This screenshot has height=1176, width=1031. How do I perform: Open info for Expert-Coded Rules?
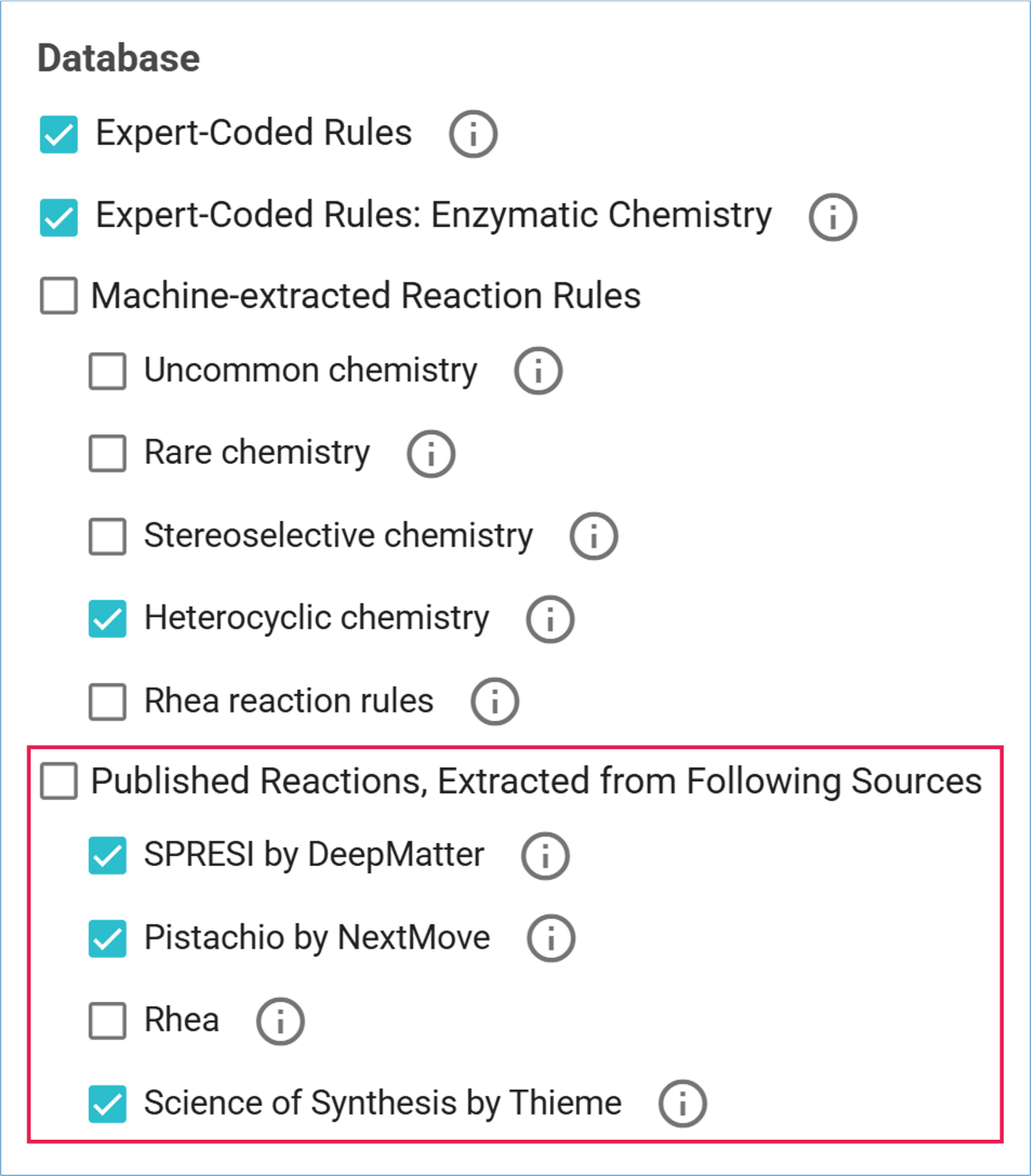pos(473,135)
